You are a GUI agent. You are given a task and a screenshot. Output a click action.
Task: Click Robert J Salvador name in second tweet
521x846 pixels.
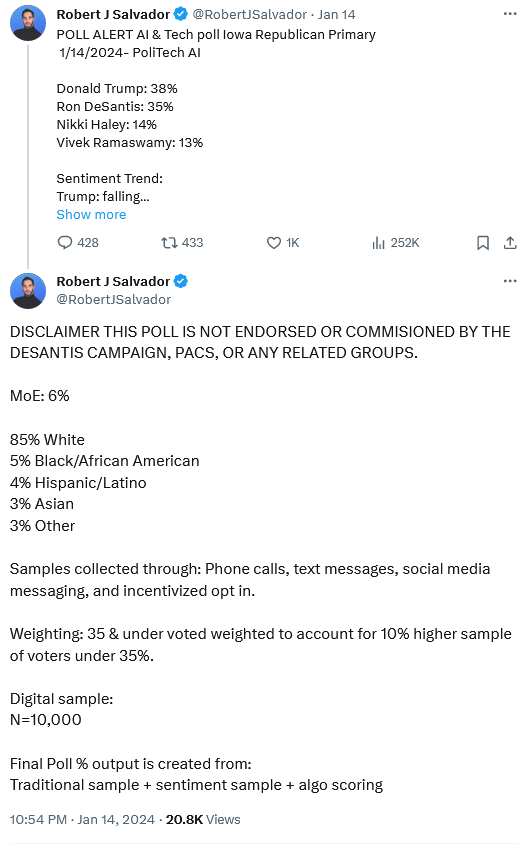point(113,281)
